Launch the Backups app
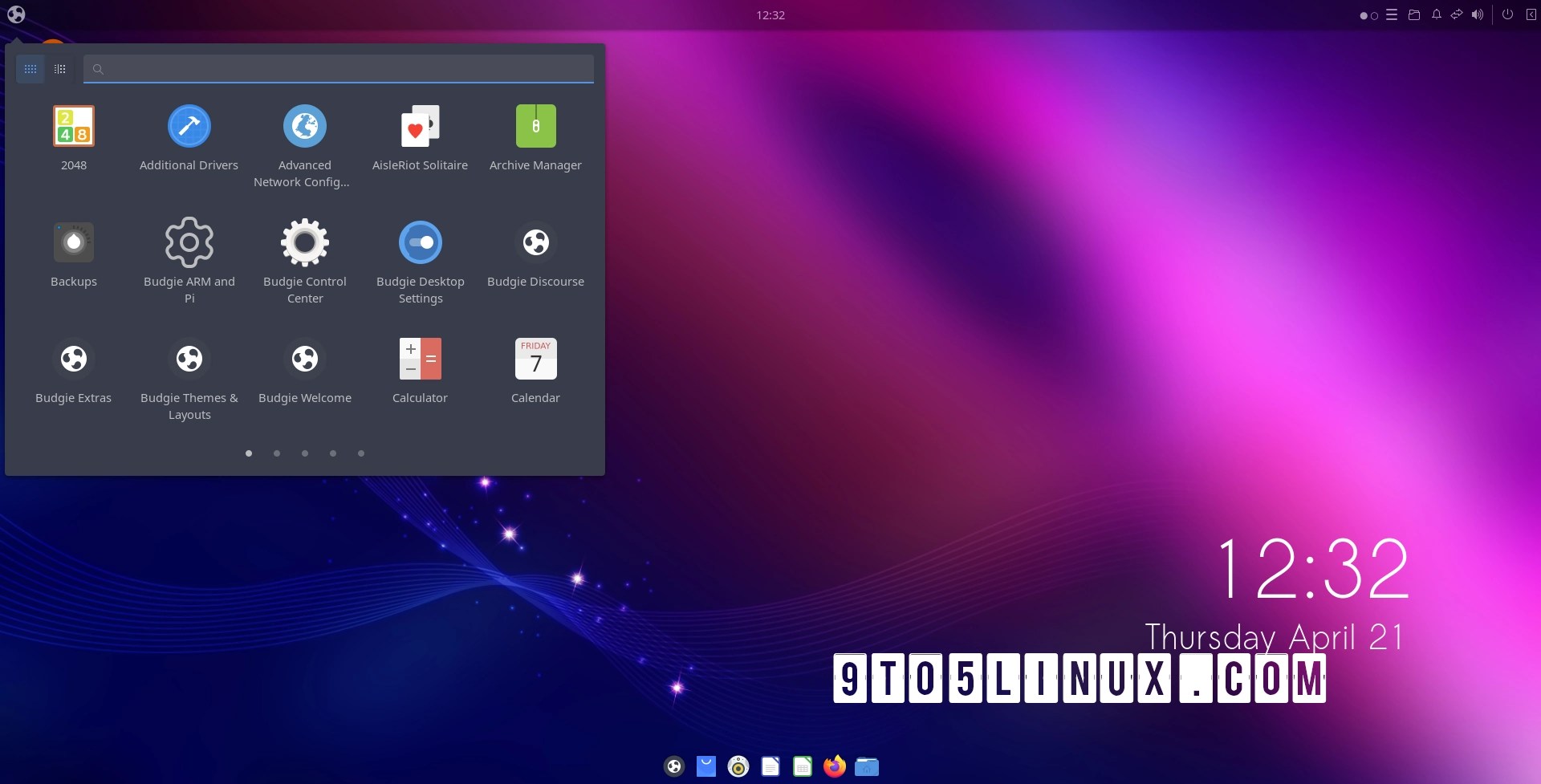This screenshot has width=1541, height=784. pyautogui.click(x=74, y=254)
